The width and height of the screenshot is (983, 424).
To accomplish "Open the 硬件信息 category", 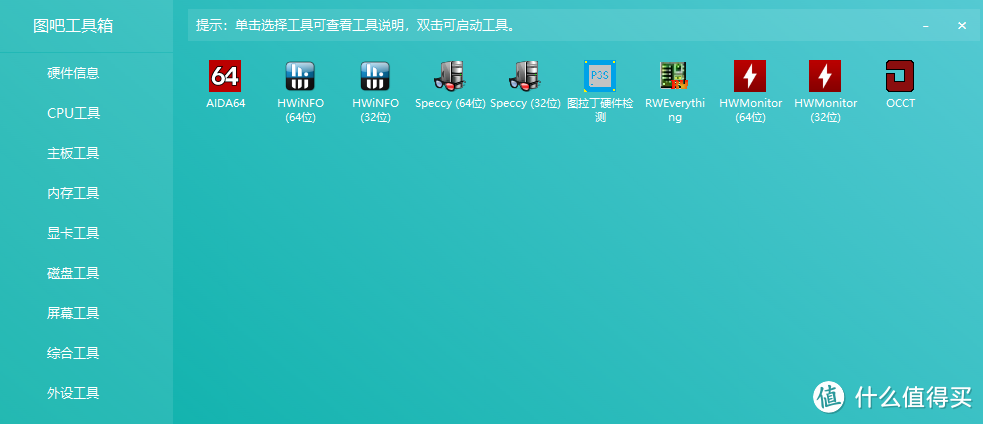I will coord(73,73).
